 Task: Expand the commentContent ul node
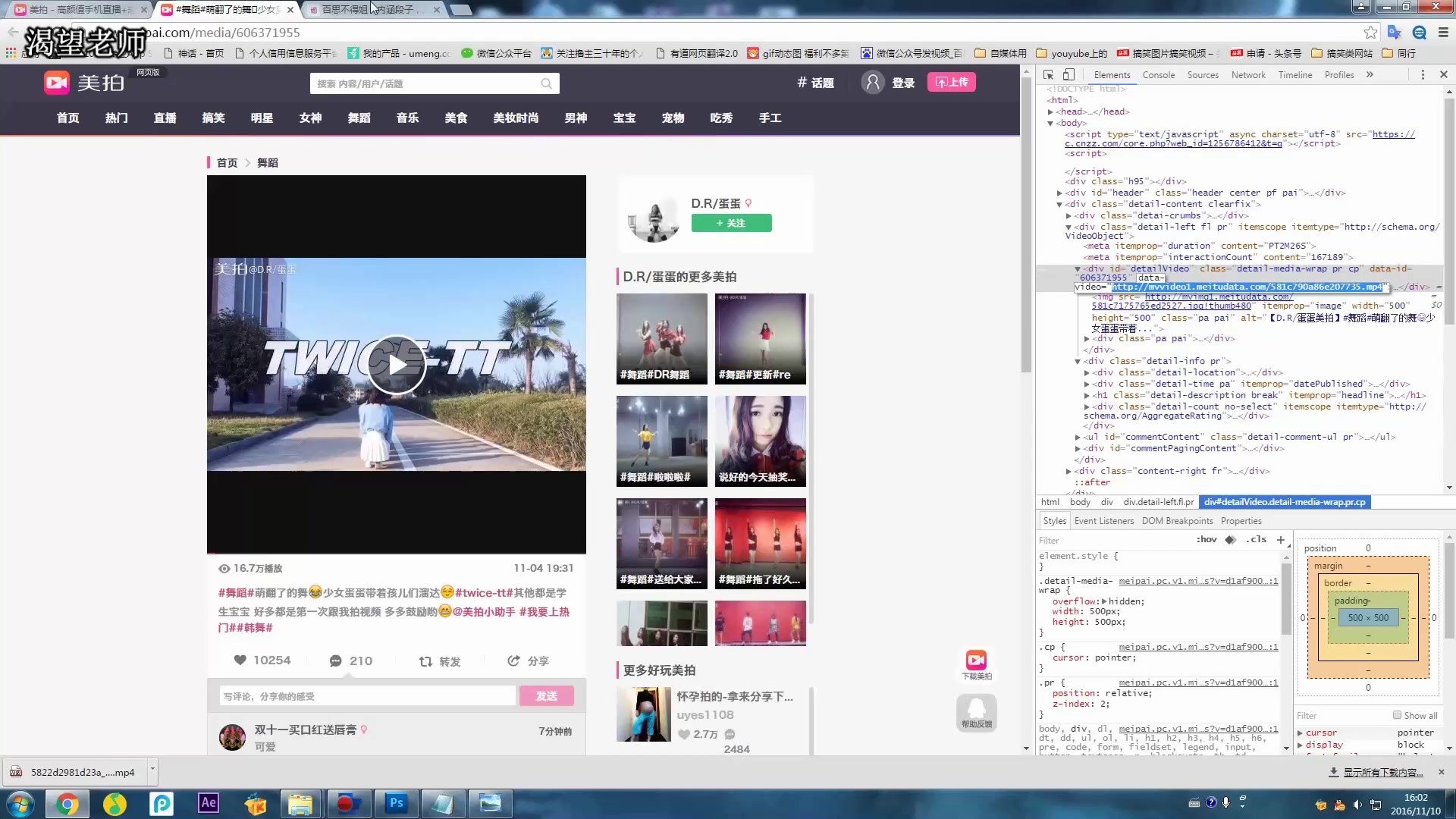coord(1078,437)
